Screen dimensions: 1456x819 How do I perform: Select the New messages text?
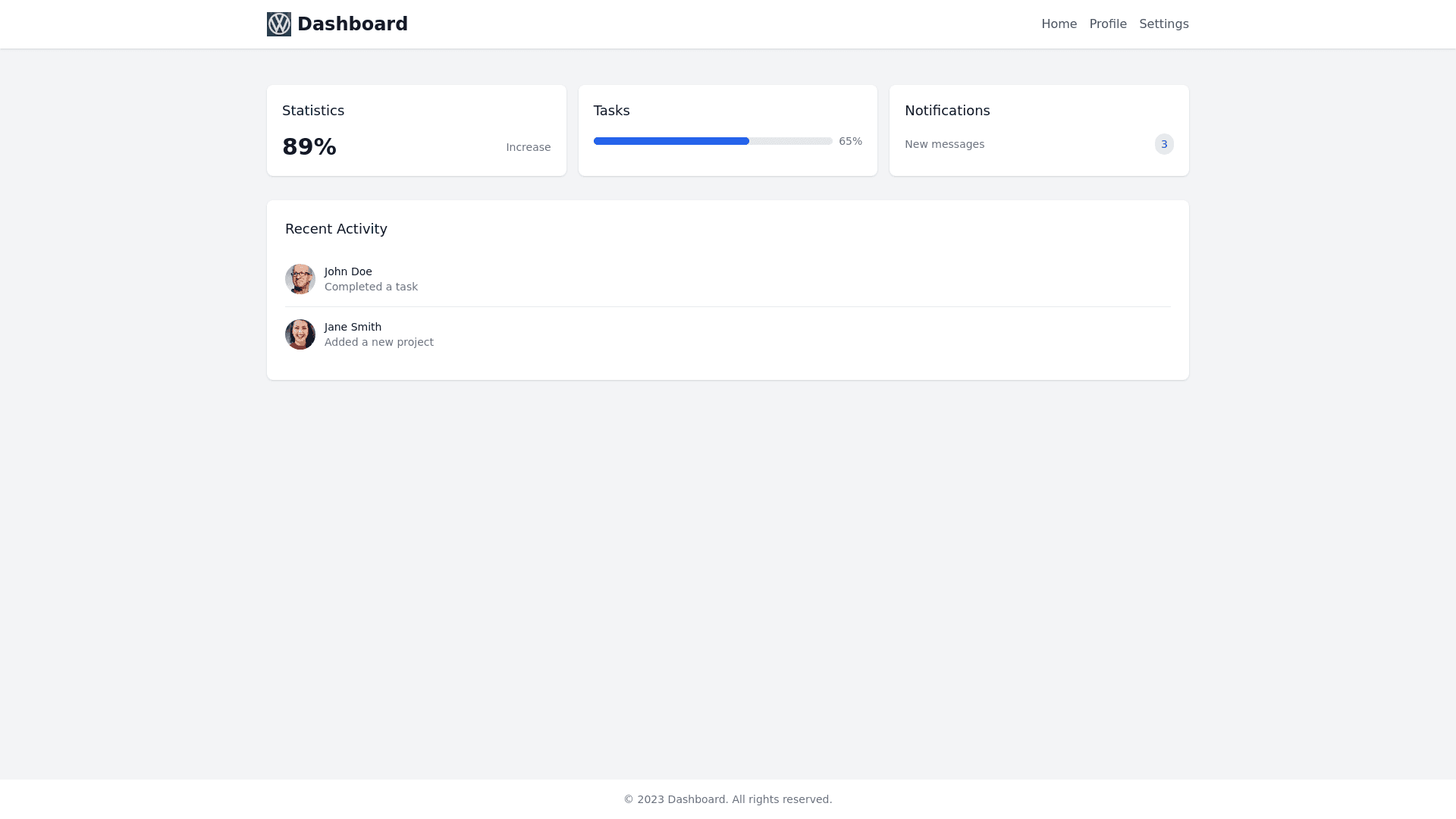[x=944, y=144]
